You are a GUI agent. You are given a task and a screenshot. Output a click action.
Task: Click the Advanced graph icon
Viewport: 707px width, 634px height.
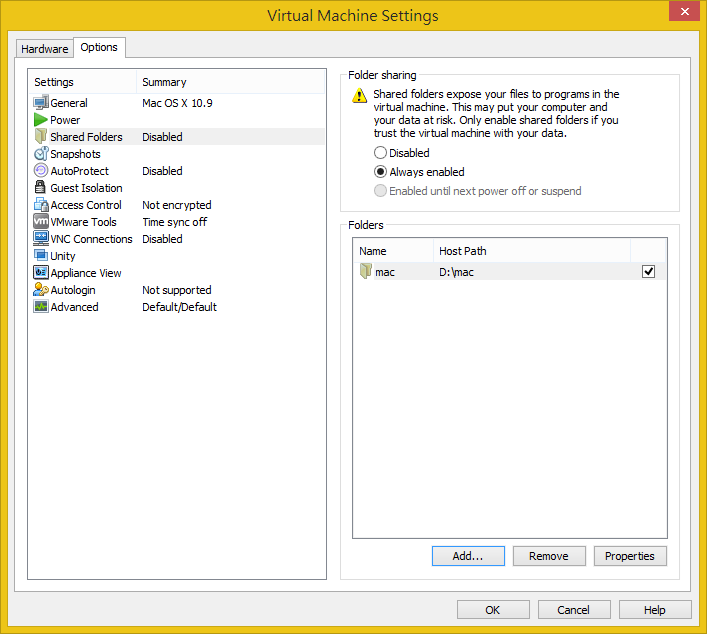click(41, 307)
